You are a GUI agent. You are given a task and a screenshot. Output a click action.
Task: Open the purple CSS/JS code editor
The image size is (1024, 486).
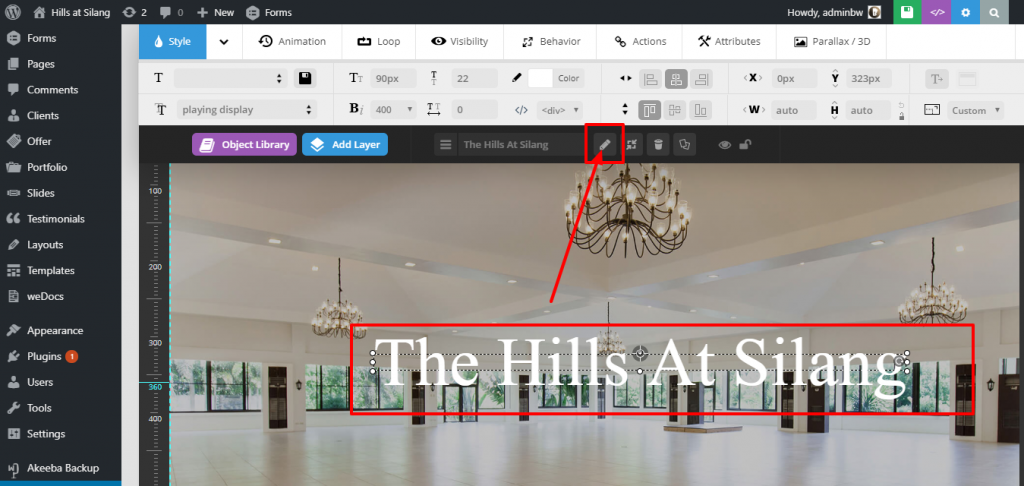click(936, 12)
